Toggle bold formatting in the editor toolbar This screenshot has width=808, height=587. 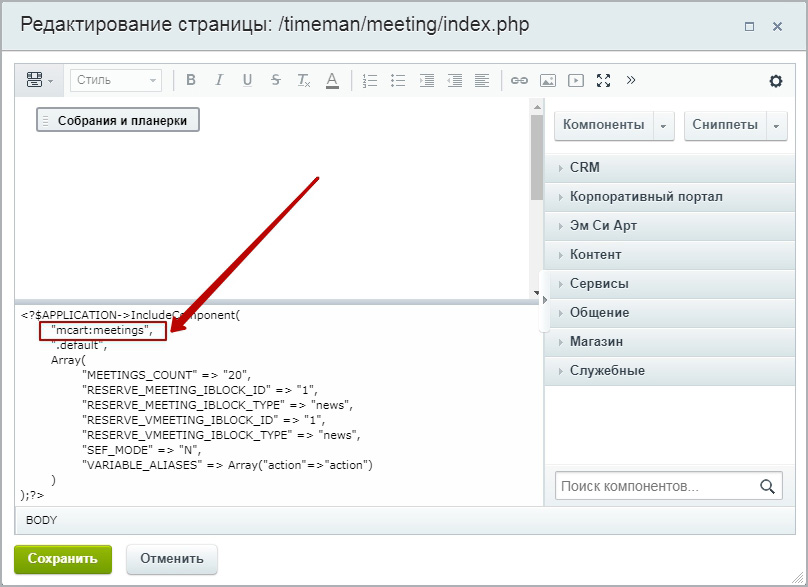pyautogui.click(x=191, y=81)
